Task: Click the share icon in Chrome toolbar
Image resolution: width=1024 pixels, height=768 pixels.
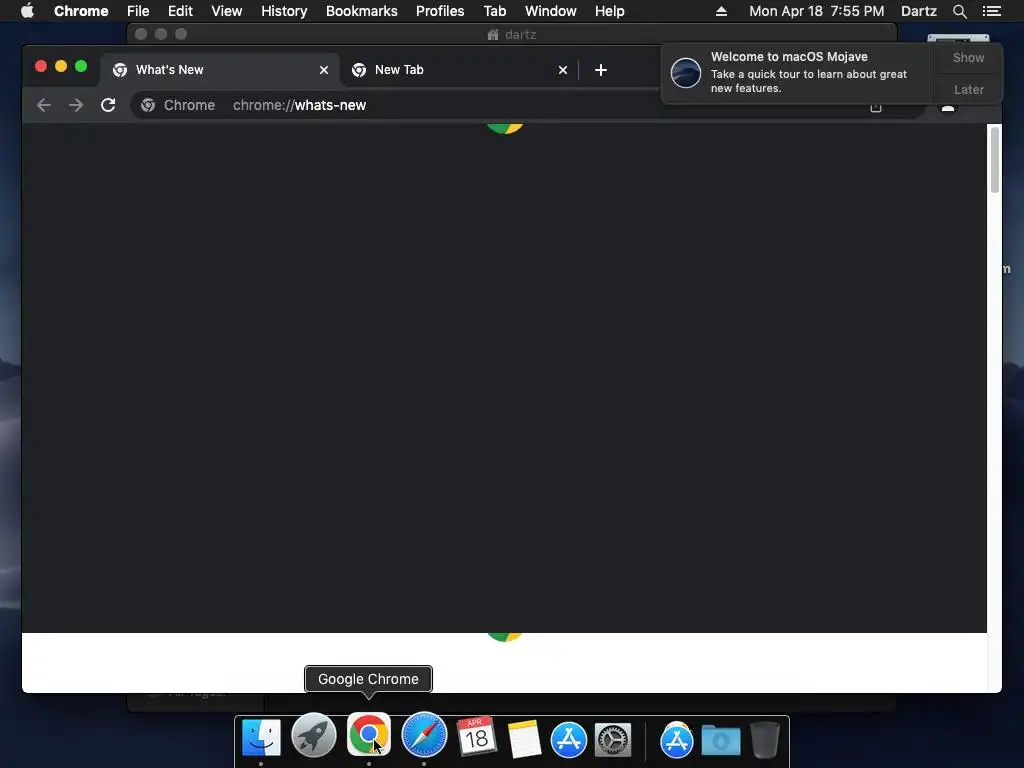Action: pos(876,108)
